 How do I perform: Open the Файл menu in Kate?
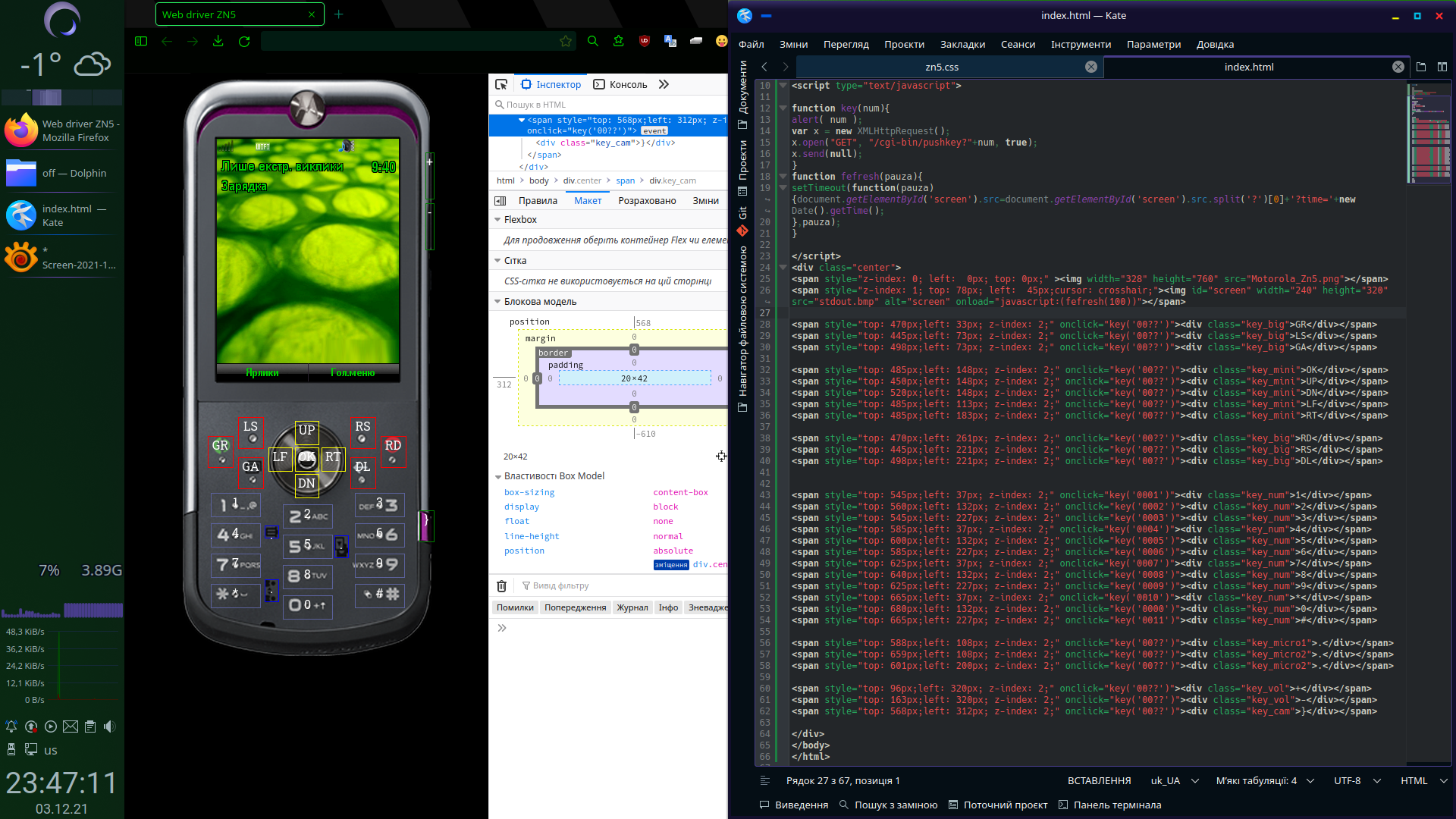[752, 44]
